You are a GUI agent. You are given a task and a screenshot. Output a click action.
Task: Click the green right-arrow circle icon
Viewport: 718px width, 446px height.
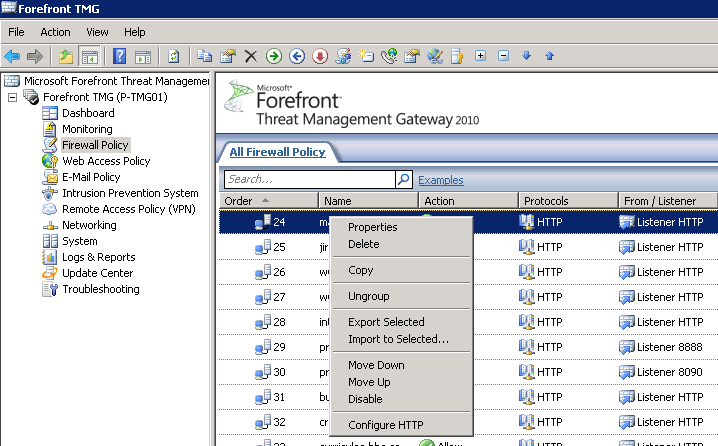(274, 56)
